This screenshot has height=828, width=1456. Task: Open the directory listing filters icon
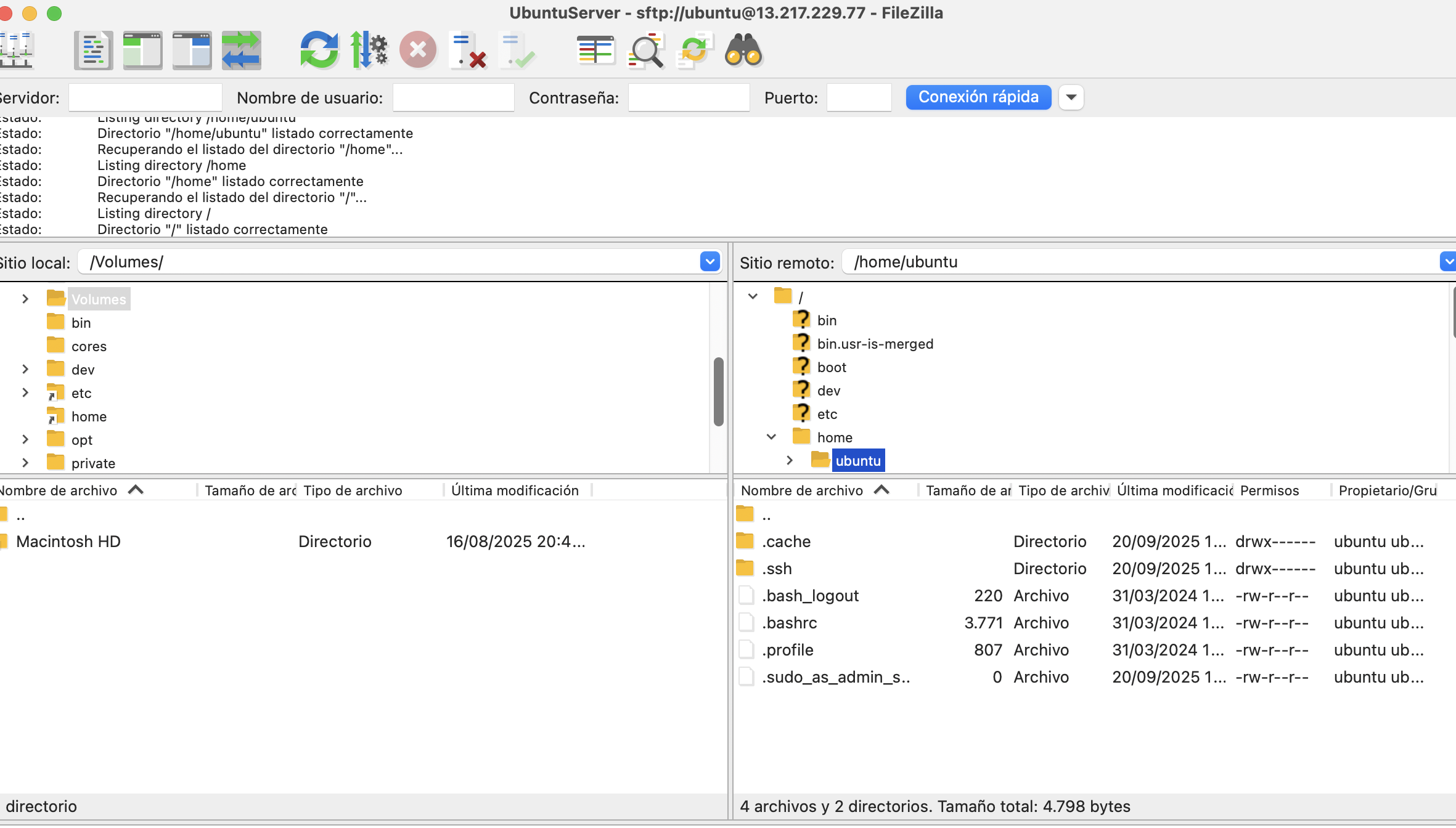point(595,50)
